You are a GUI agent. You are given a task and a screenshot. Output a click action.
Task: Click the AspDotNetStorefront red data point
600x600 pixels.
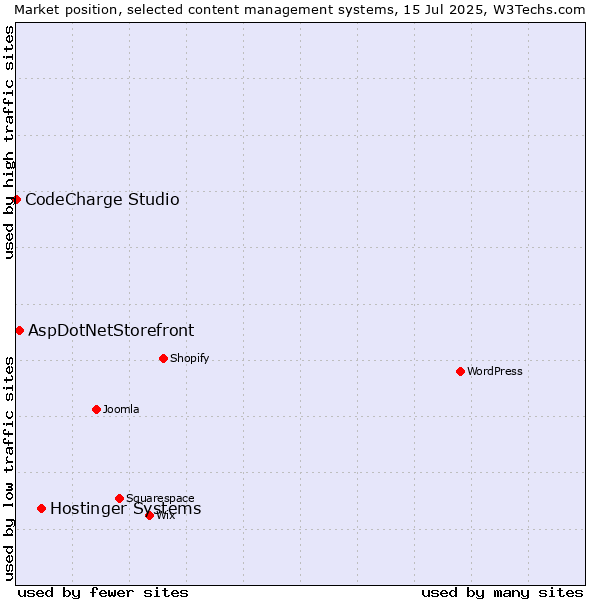[x=20, y=331]
